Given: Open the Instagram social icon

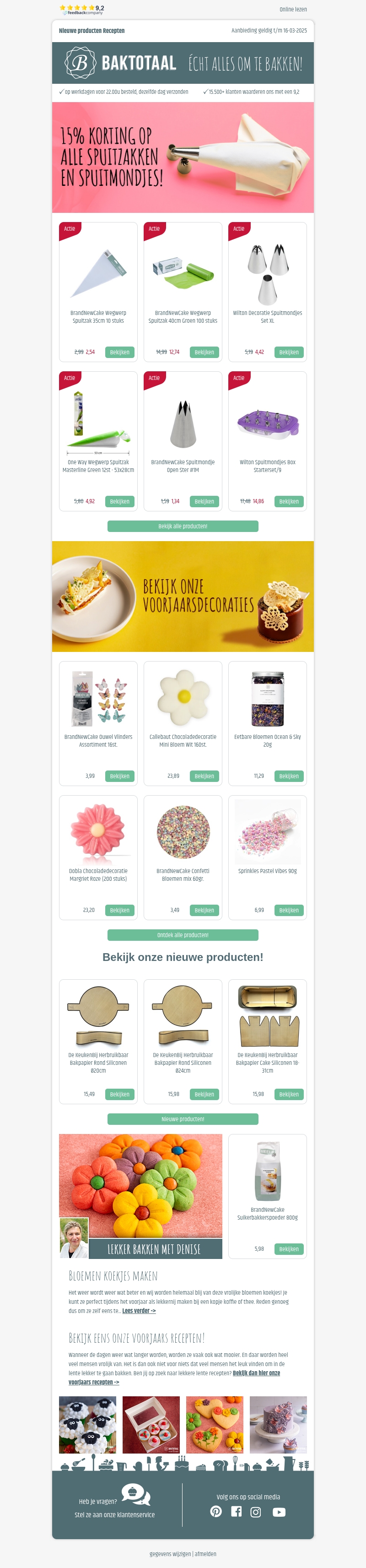Looking at the screenshot, I should [256, 1511].
